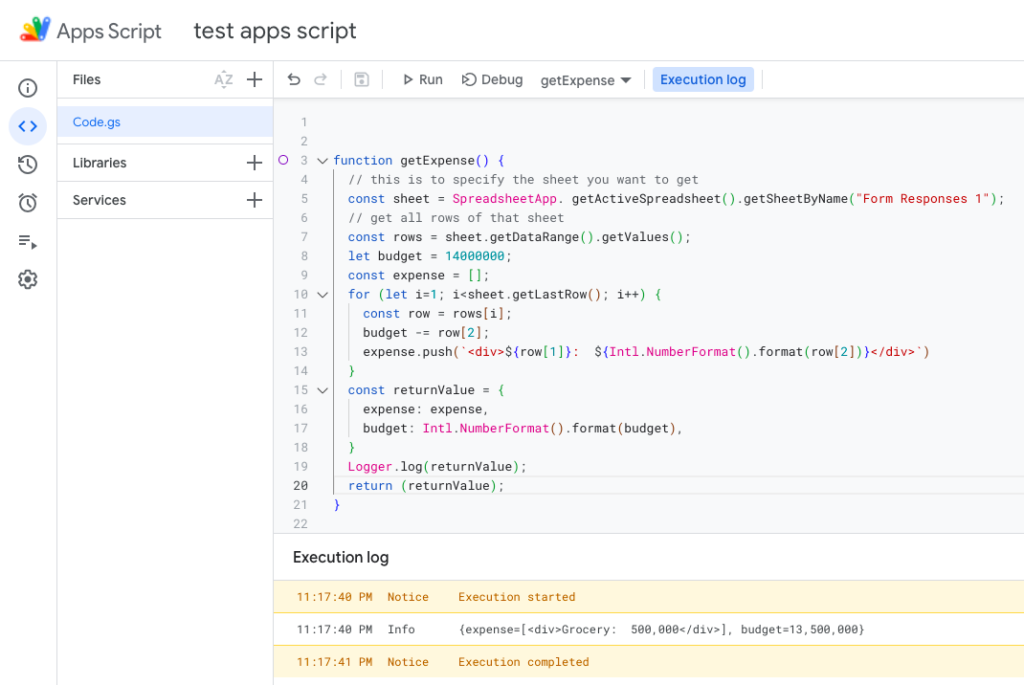Open Project History clock icon
The width and height of the screenshot is (1024, 685).
point(27,165)
